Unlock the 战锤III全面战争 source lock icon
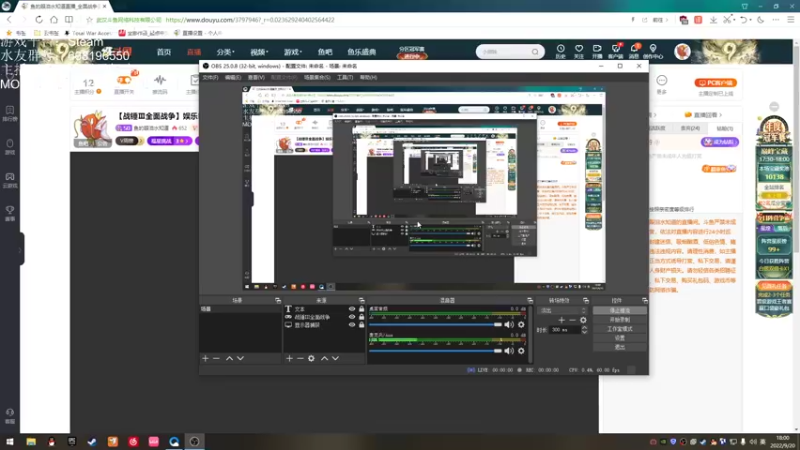The image size is (800, 450). pyautogui.click(x=362, y=317)
